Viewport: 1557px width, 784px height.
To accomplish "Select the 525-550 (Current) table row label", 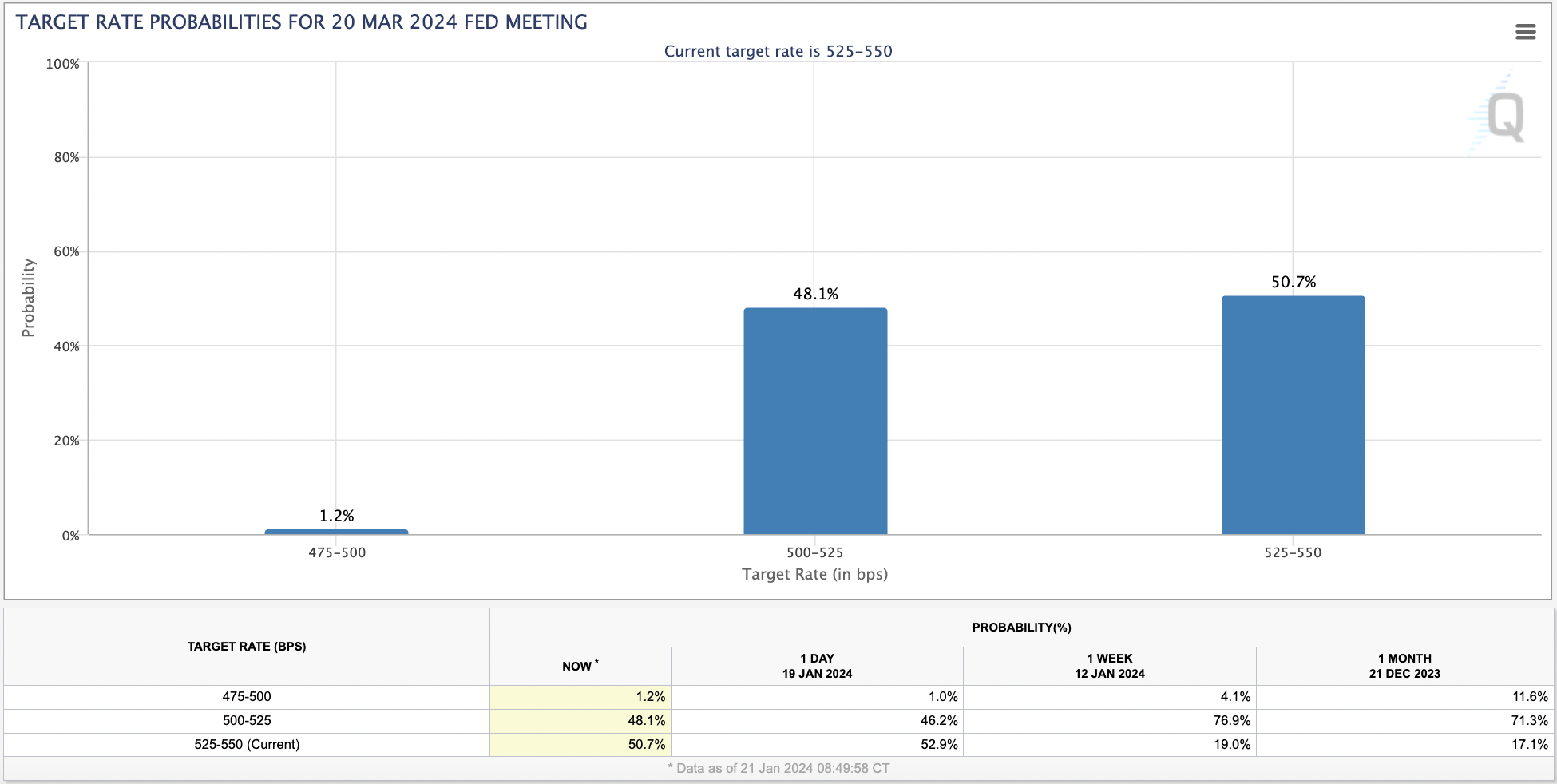I will click(247, 744).
